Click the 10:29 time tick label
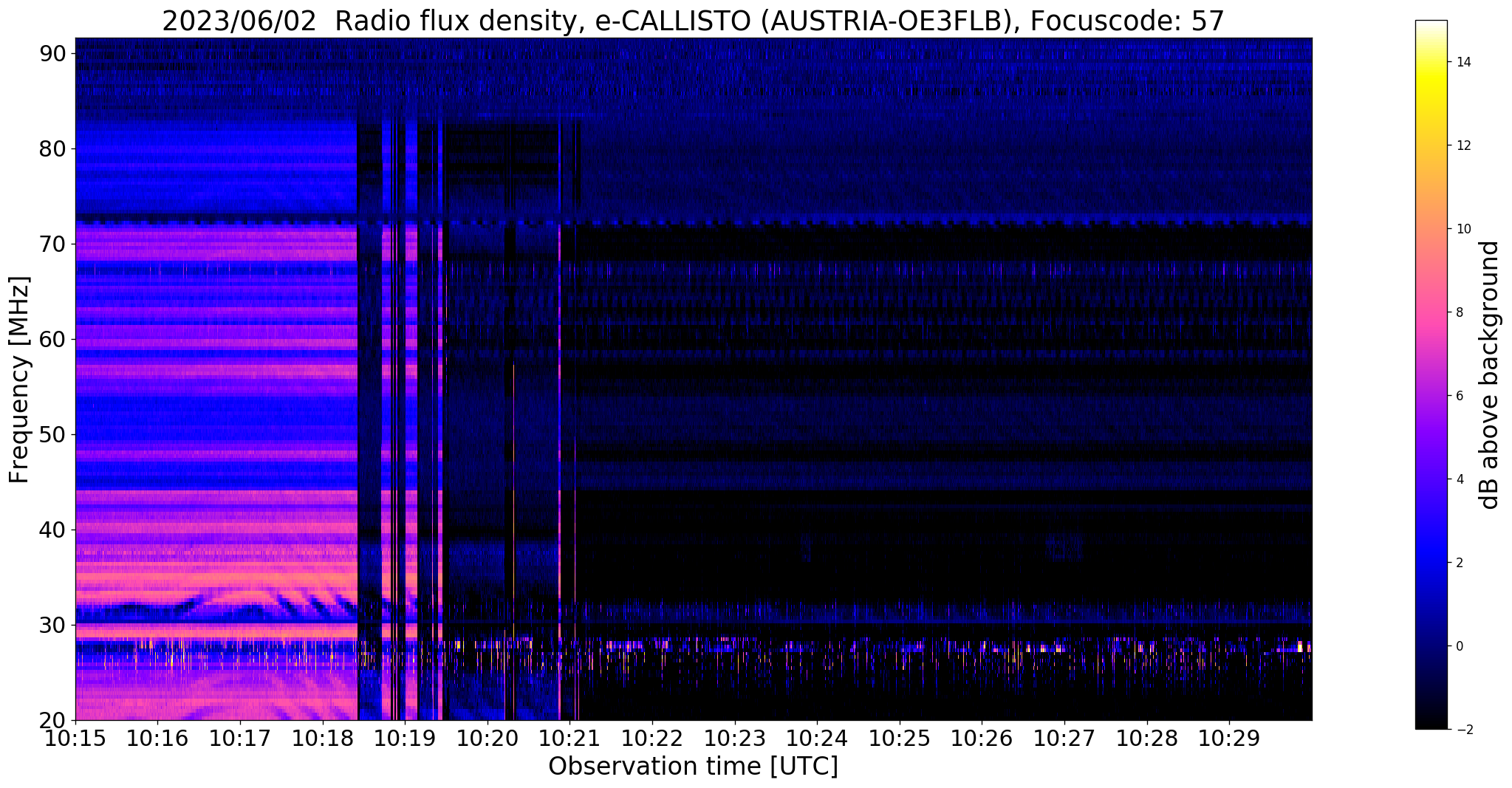 (x=1229, y=737)
